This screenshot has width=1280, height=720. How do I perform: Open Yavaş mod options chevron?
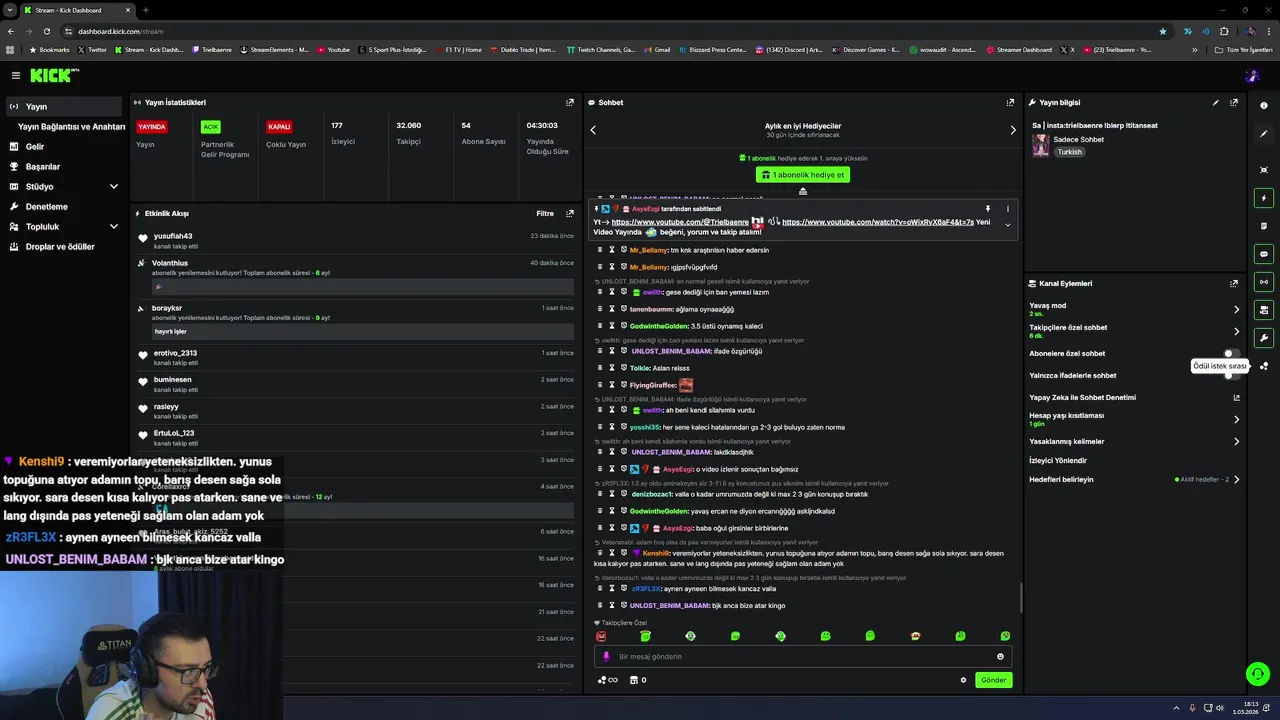(x=1236, y=309)
